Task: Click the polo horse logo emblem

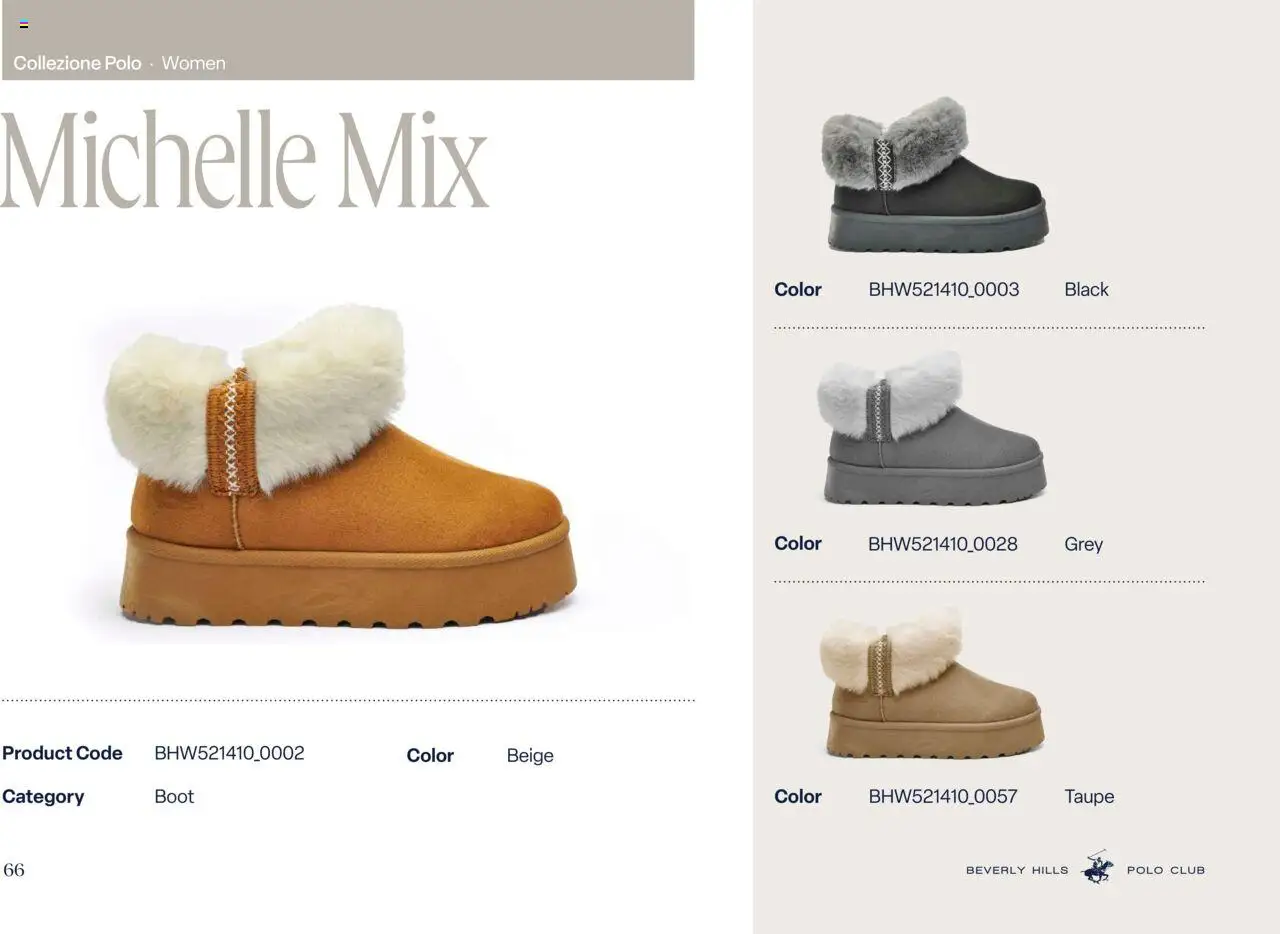Action: click(1098, 868)
